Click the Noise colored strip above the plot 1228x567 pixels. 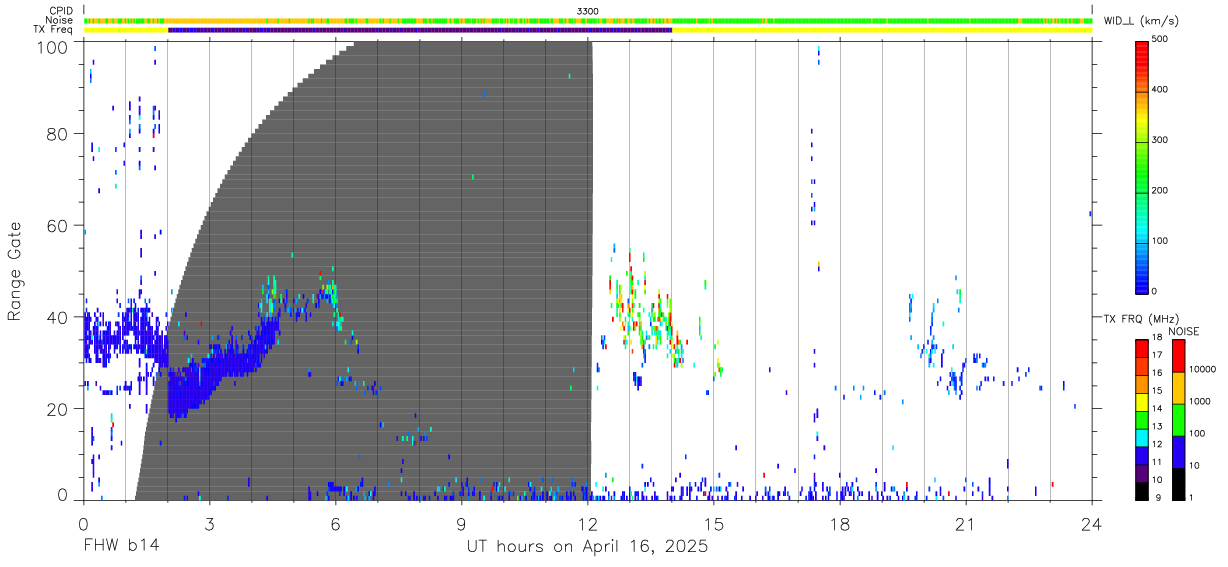pyautogui.click(x=588, y=20)
